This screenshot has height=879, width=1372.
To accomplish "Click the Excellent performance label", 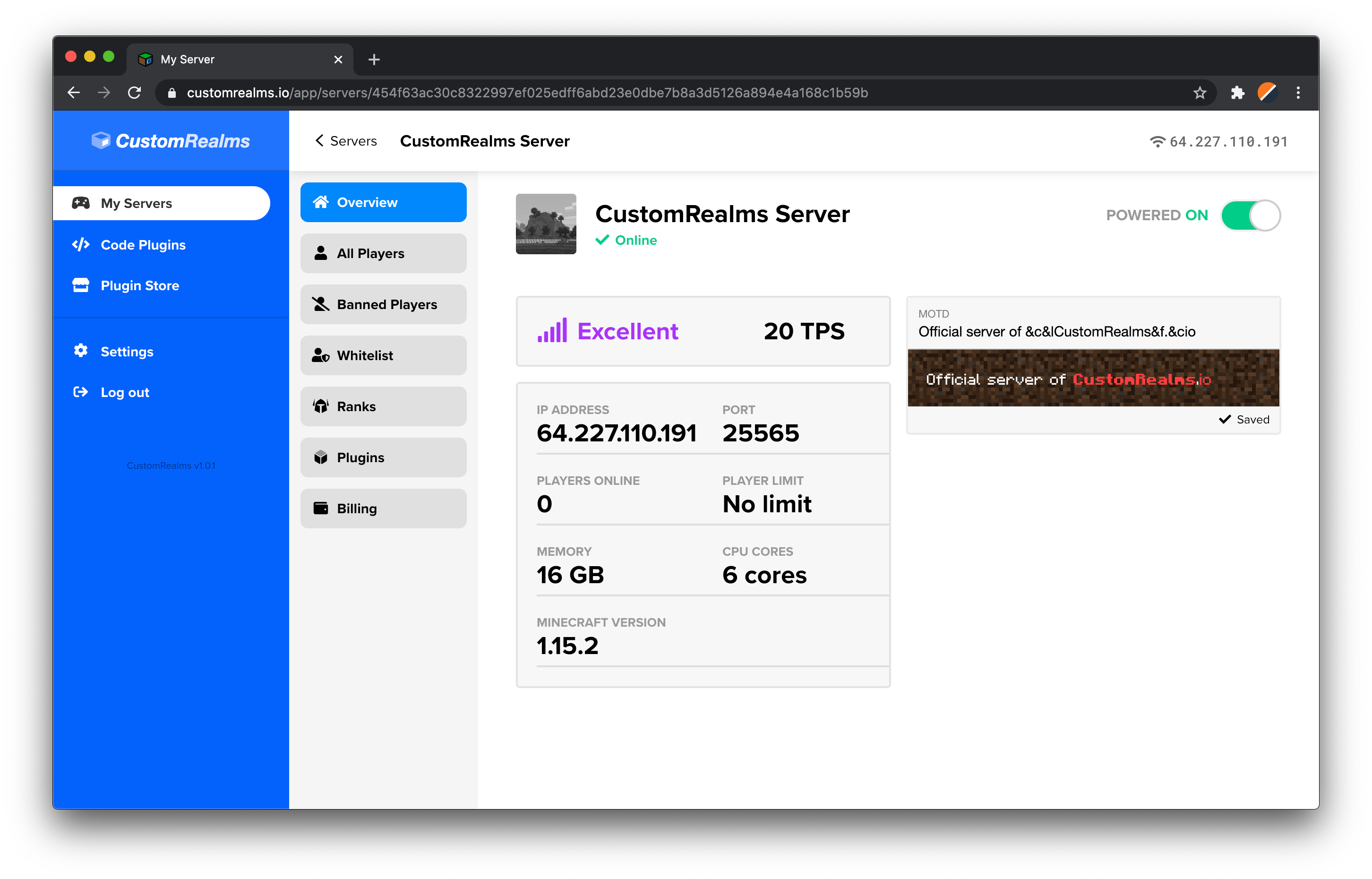I will click(627, 331).
